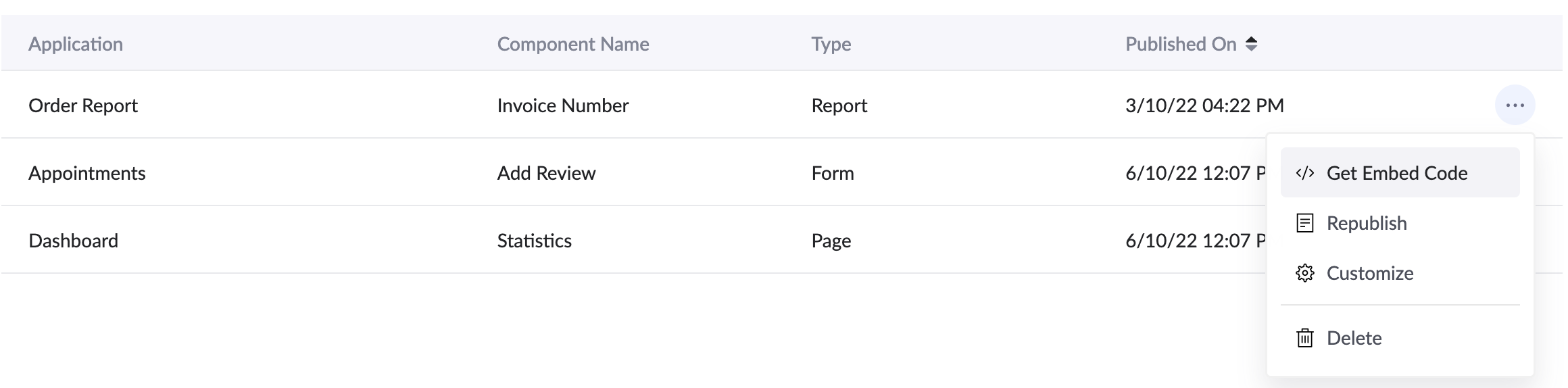Select Customize in the dropdown menu
The width and height of the screenshot is (1568, 388).
[x=1370, y=273]
